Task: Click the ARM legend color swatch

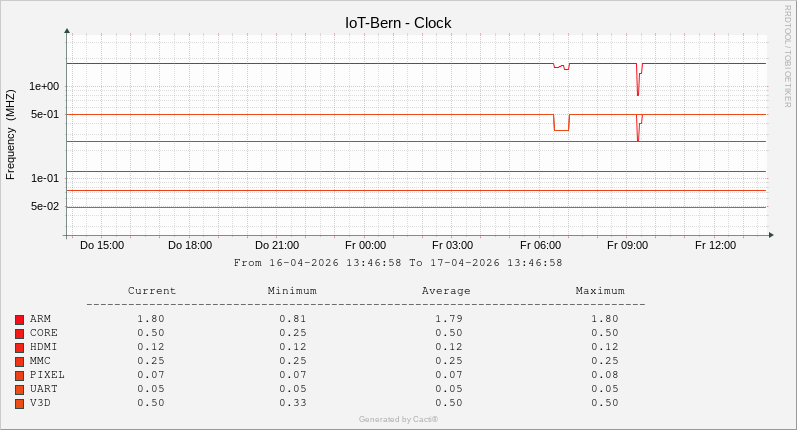Action: pyautogui.click(x=19, y=319)
